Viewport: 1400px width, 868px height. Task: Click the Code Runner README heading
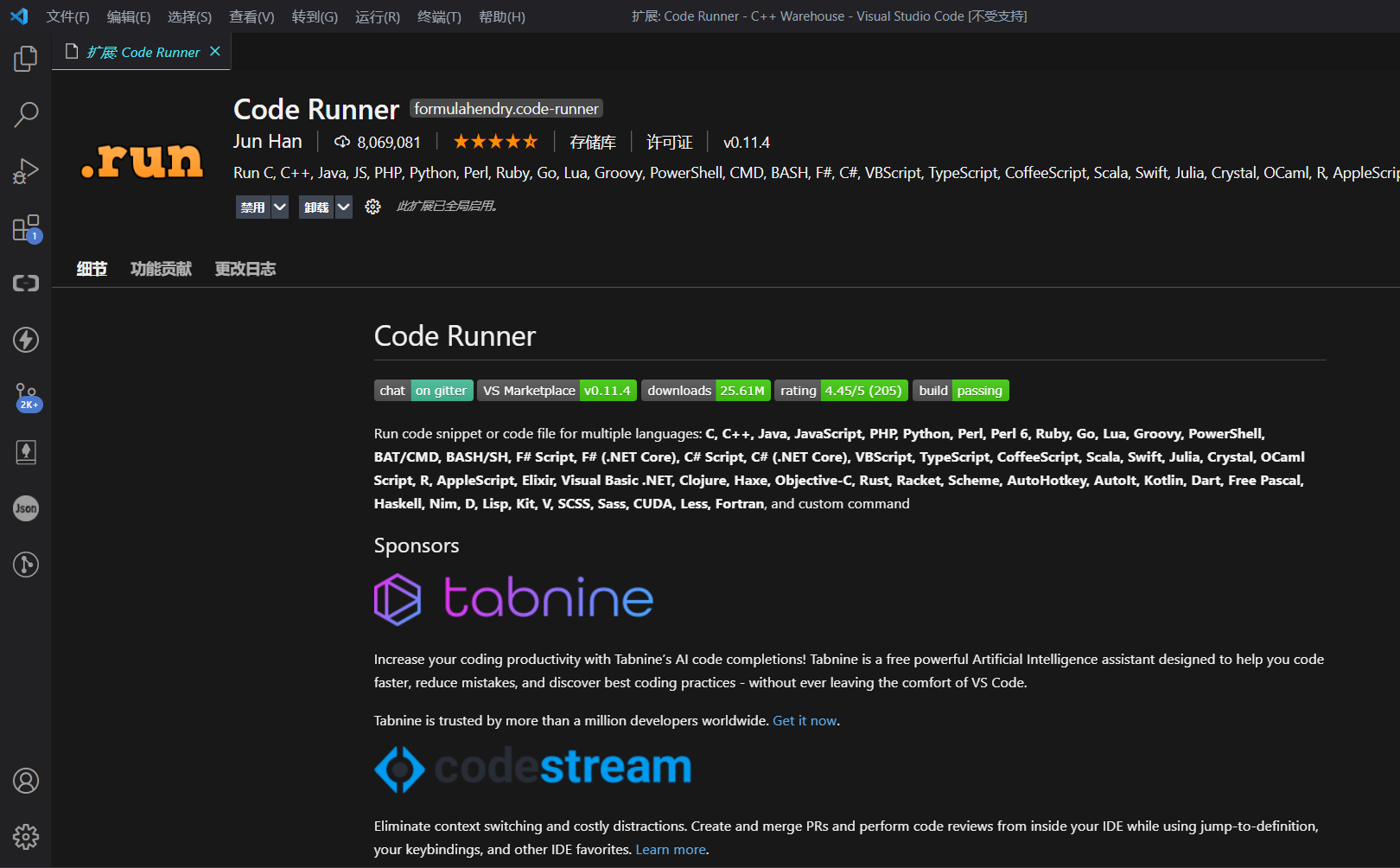[x=455, y=336]
